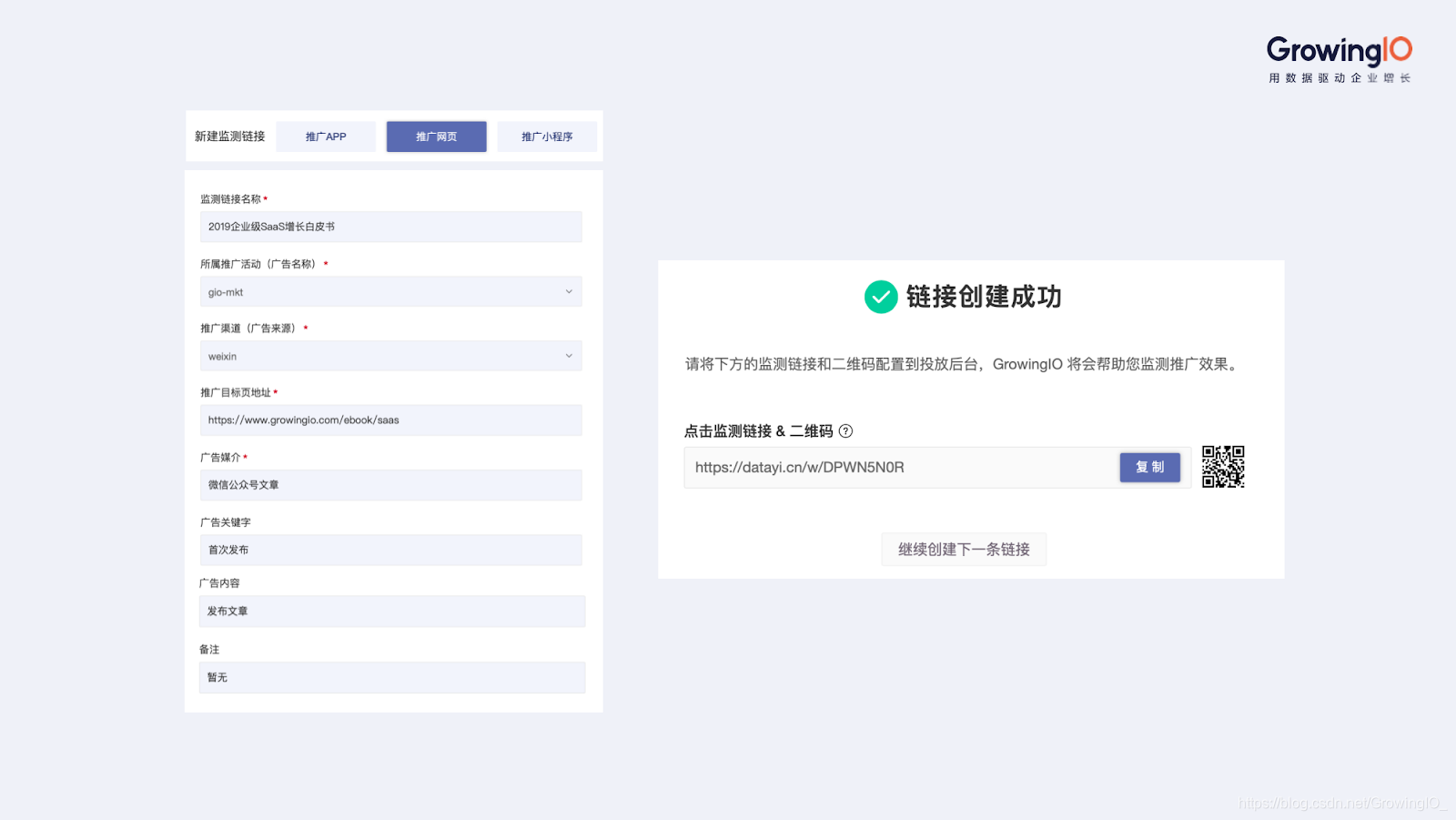The height and width of the screenshot is (820, 1456).
Task: Click the 用数据驱动企业增长 slogan text
Action: point(1340,78)
